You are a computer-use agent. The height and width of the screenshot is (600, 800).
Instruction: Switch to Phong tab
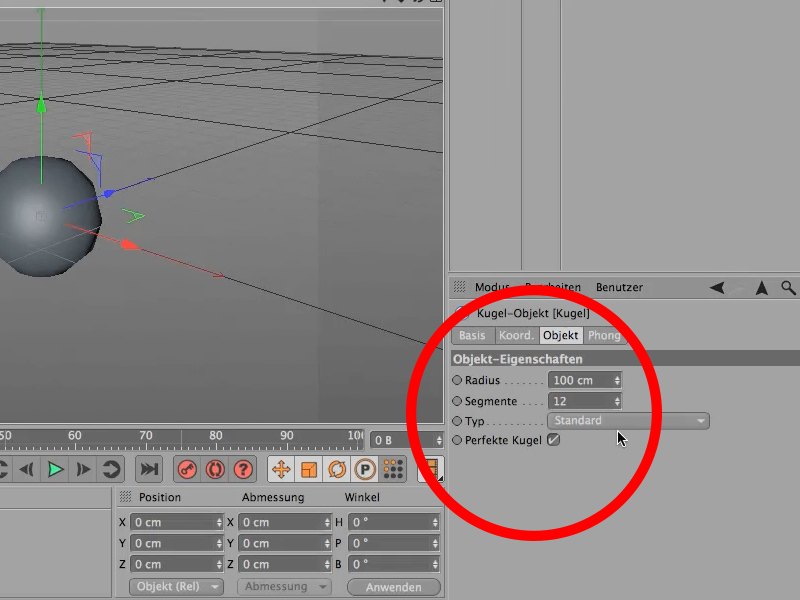click(604, 335)
